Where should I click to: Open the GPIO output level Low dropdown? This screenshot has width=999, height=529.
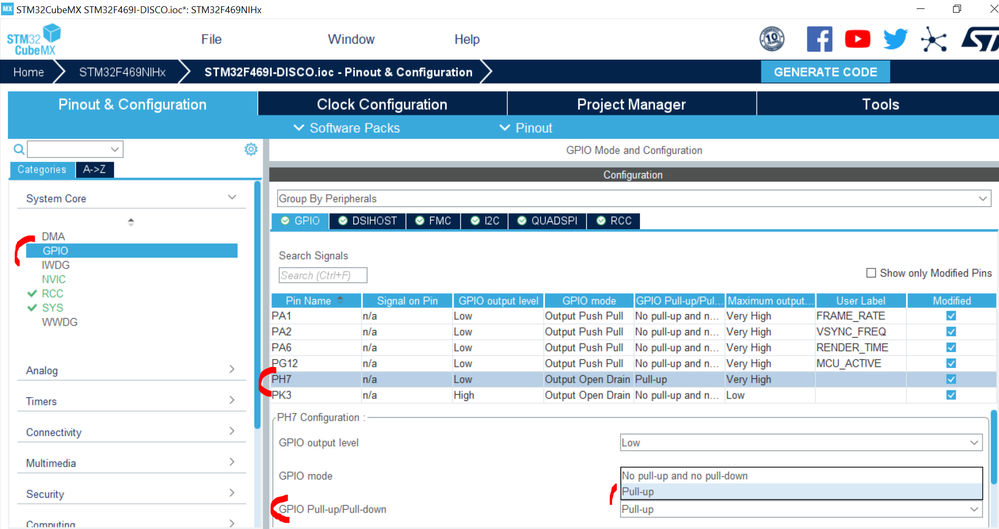[801, 442]
